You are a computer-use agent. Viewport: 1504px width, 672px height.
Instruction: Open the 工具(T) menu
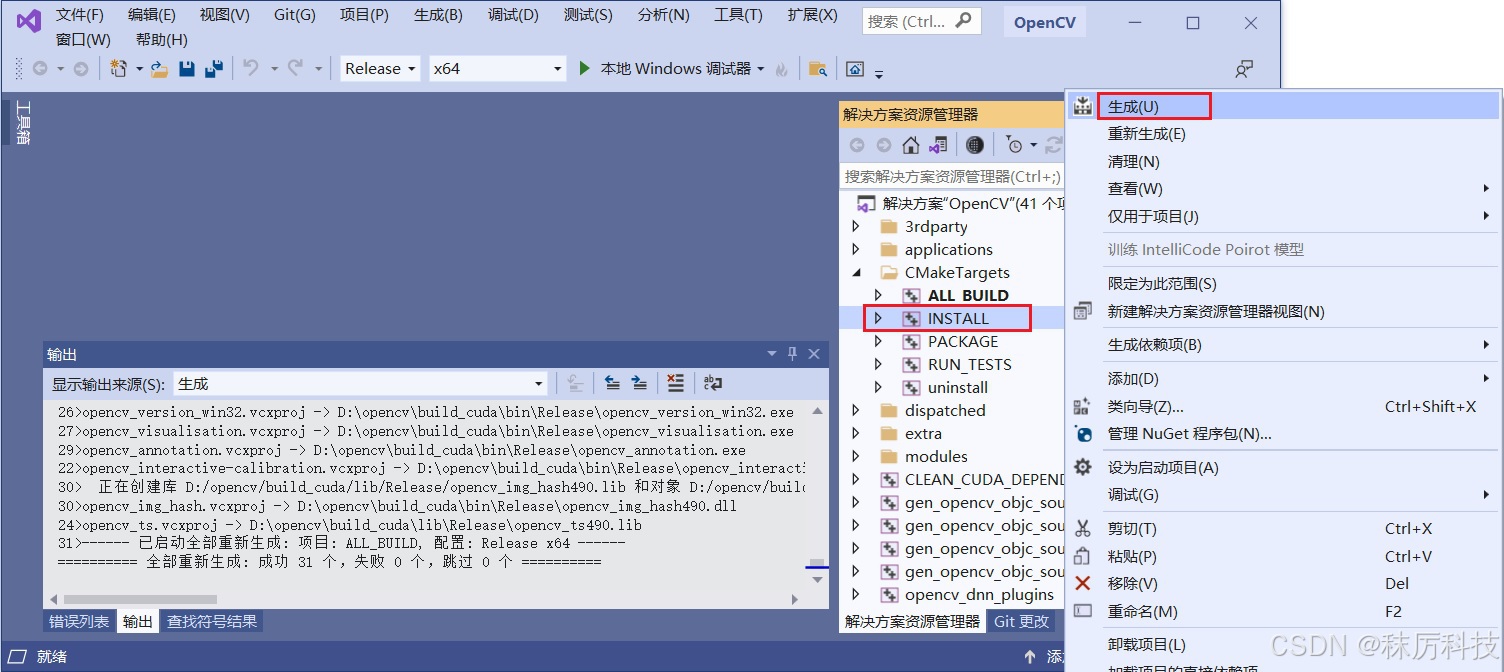pos(738,15)
